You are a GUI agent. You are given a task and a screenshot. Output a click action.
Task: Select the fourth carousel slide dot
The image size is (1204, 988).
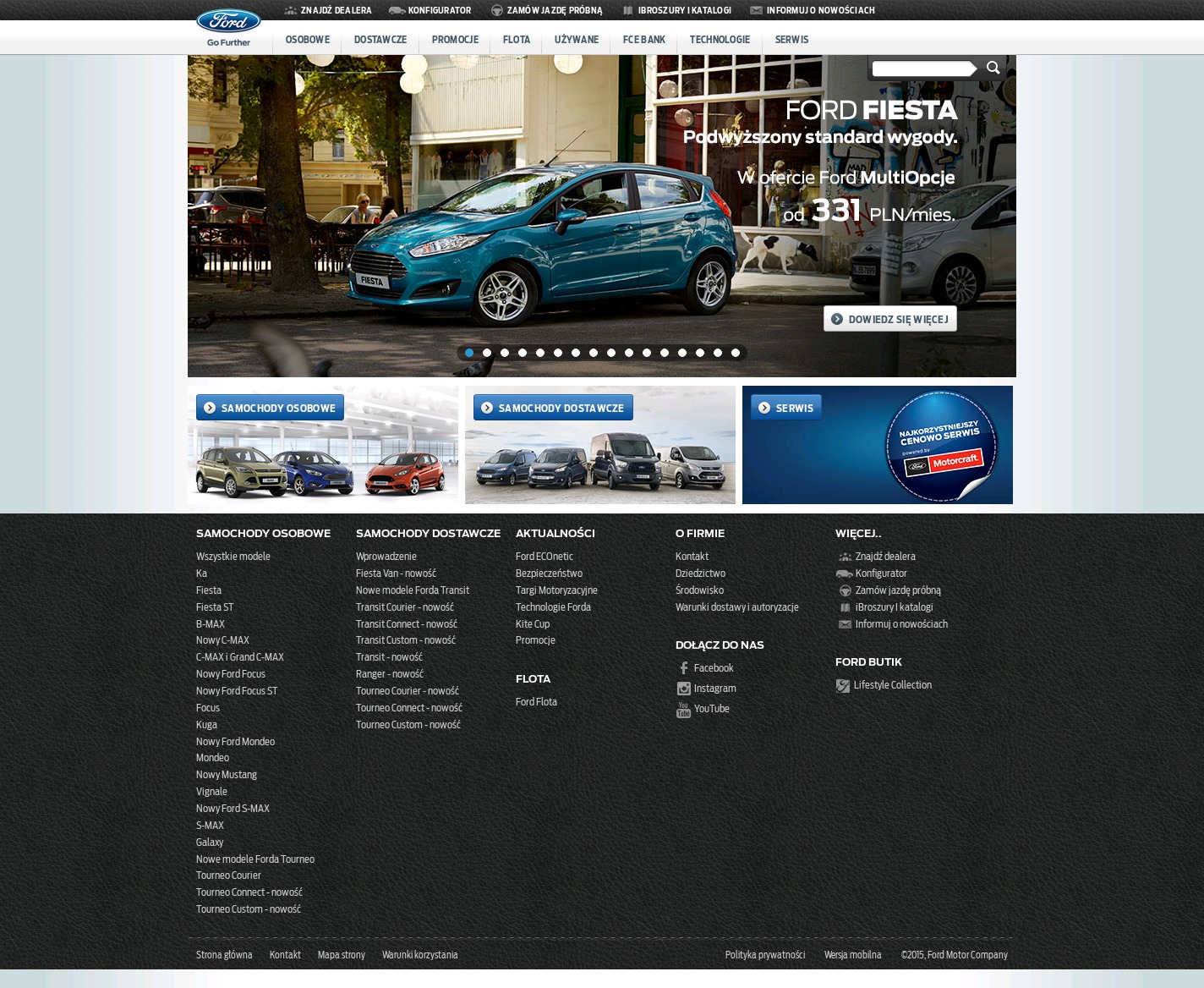click(x=523, y=353)
